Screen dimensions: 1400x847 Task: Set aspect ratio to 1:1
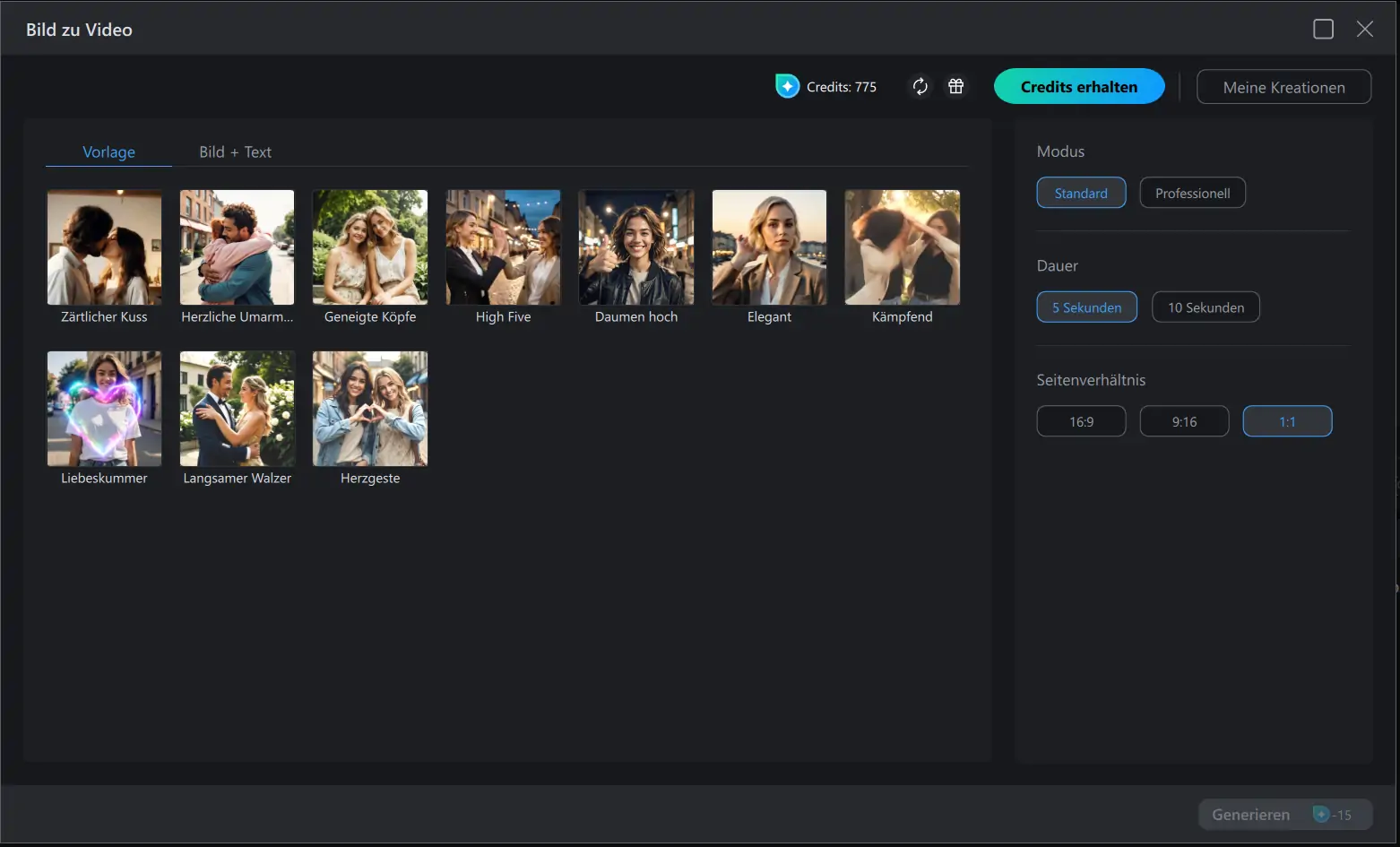[1287, 421]
